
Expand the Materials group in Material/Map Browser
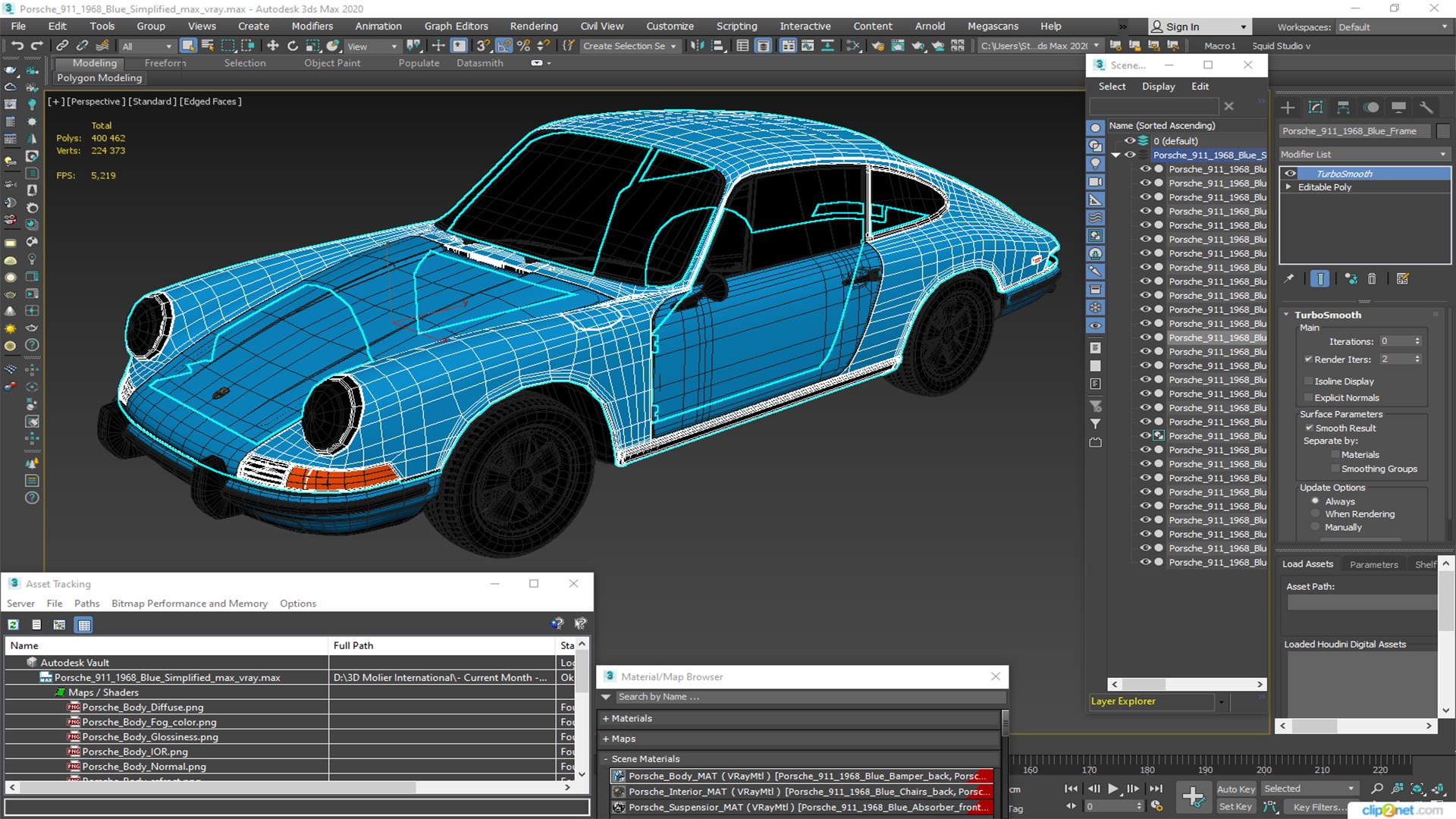click(606, 719)
